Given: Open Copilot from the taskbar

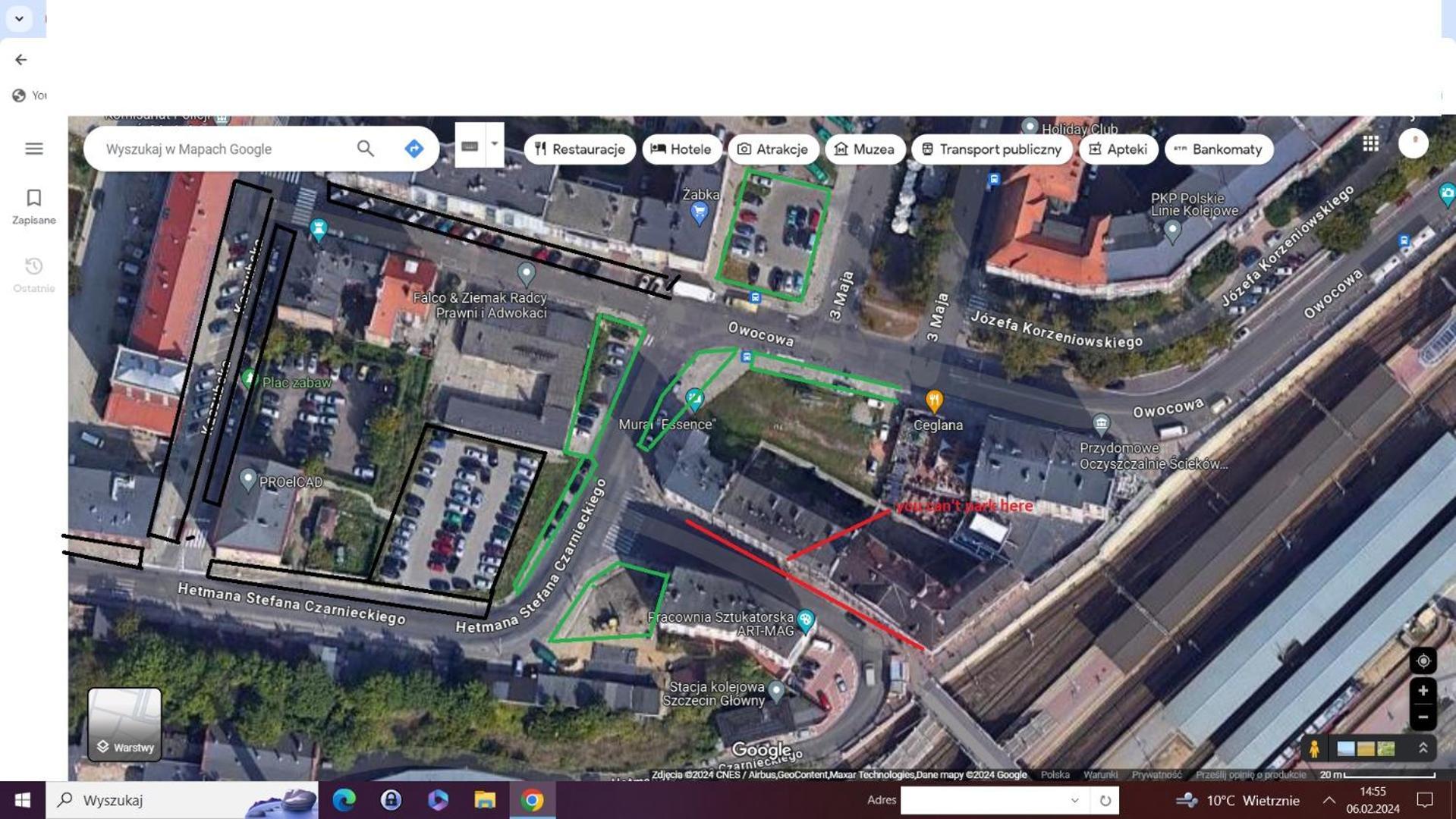Looking at the screenshot, I should coord(438,800).
